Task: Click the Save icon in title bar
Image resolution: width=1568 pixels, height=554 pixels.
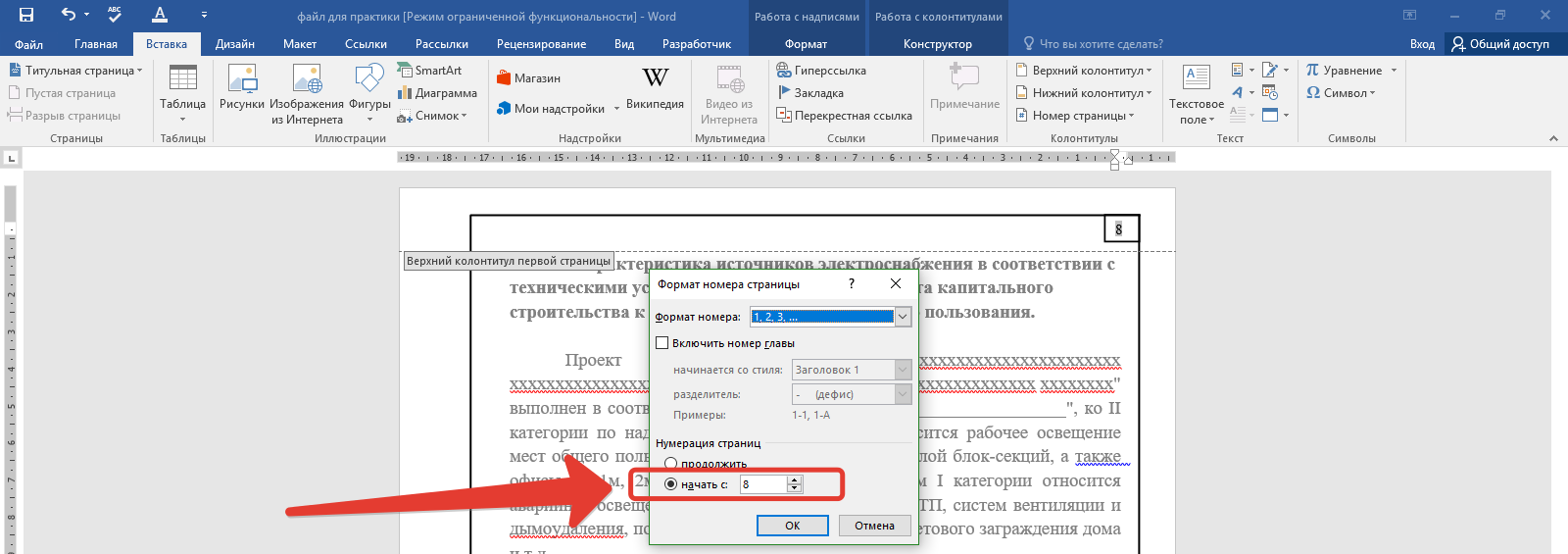Action: [x=26, y=15]
